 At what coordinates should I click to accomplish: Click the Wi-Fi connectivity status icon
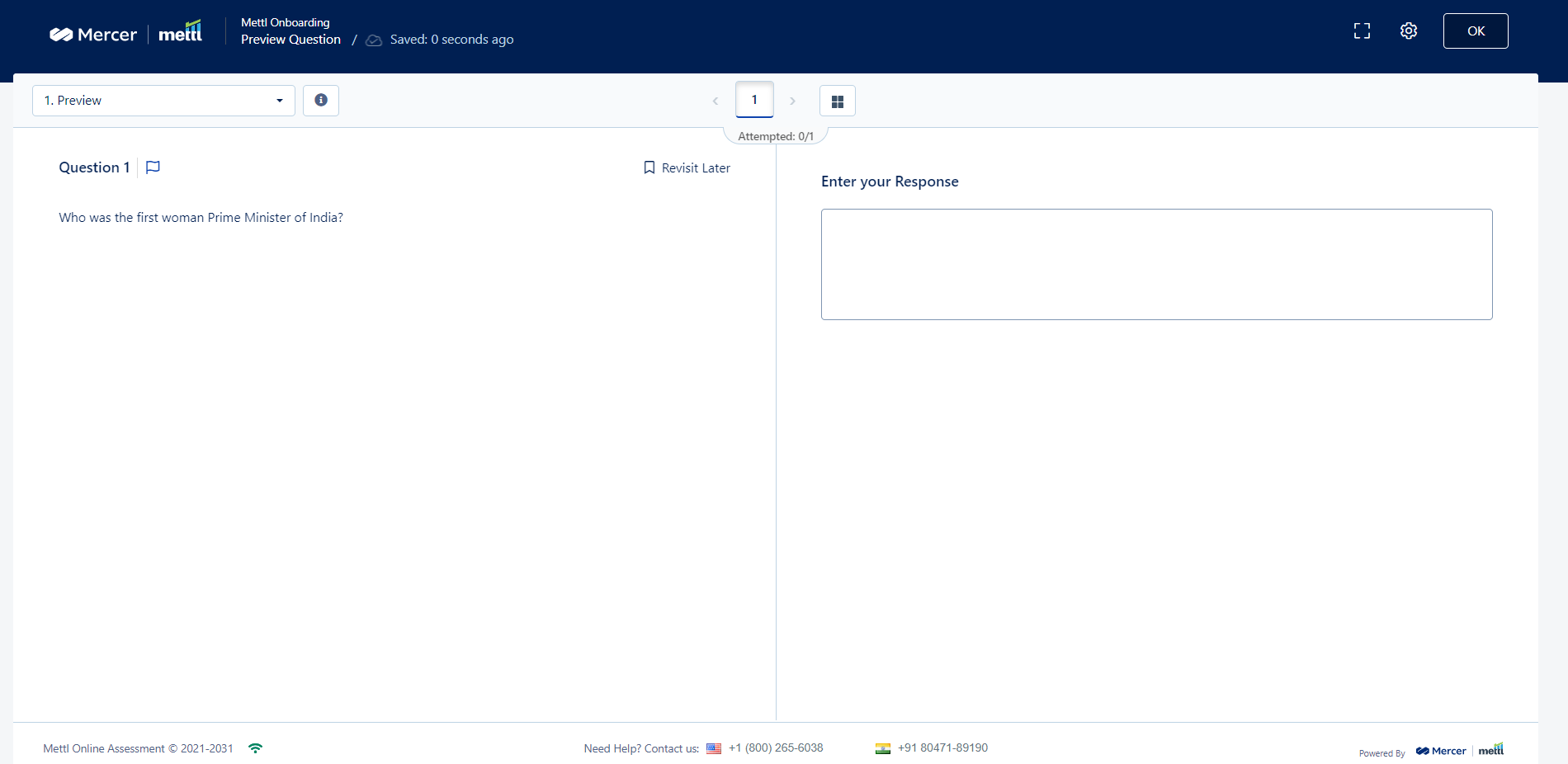click(256, 748)
